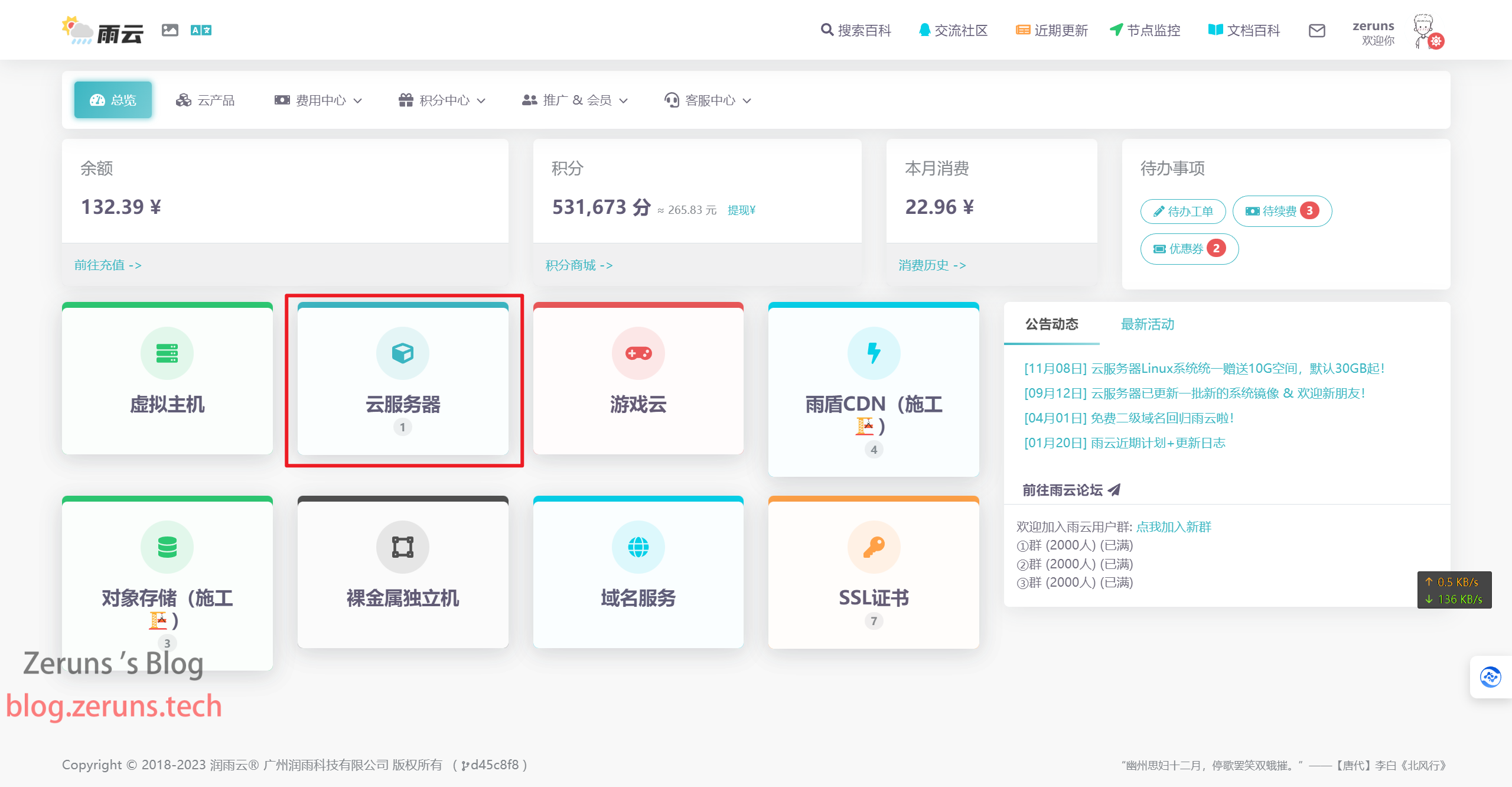Open the SSL证书 key icon card
The width and height of the screenshot is (1512, 787).
[874, 573]
